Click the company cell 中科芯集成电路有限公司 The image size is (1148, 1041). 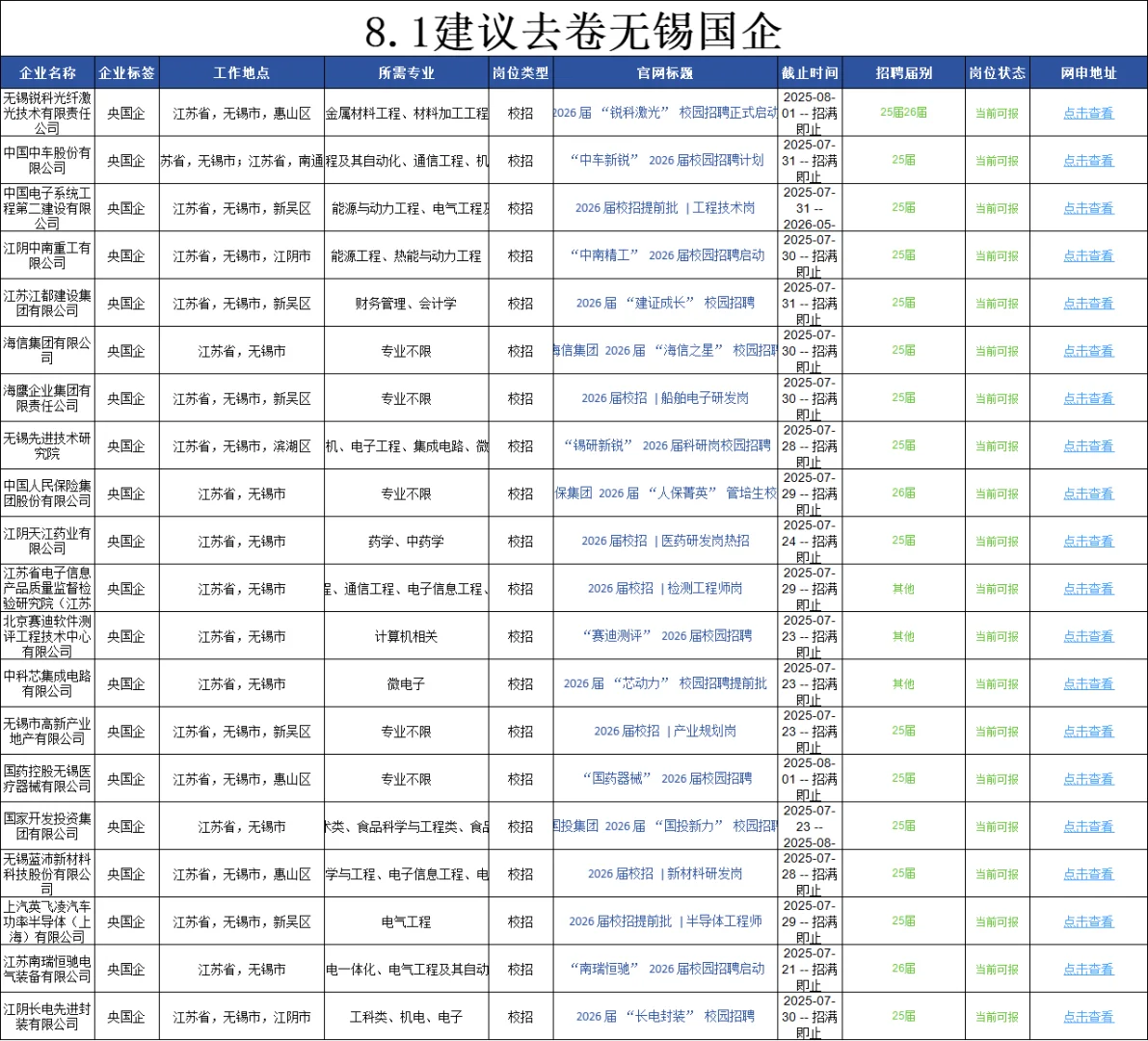point(47,683)
